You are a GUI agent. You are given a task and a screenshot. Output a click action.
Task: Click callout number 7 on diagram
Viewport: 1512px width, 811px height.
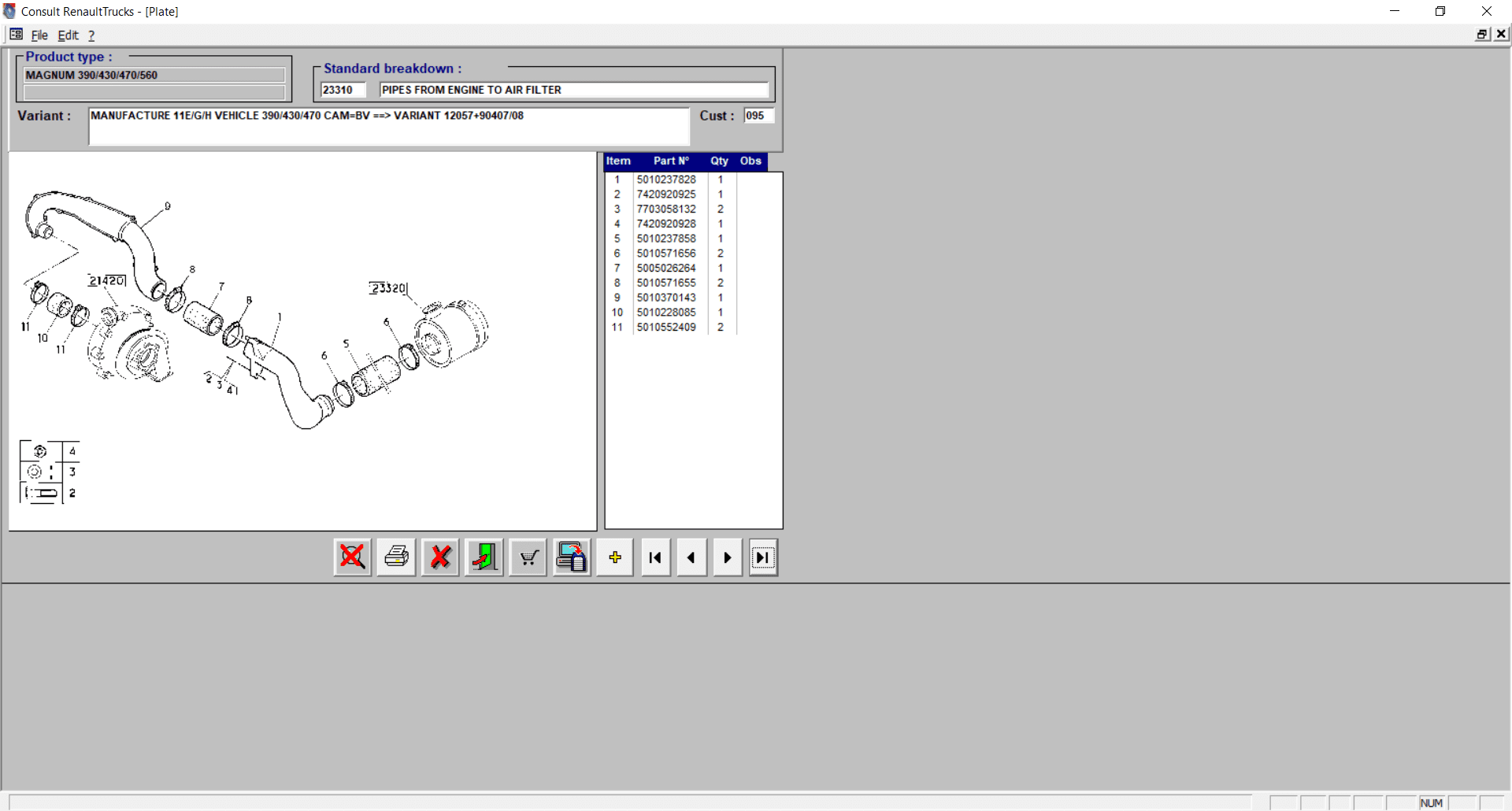click(x=221, y=287)
